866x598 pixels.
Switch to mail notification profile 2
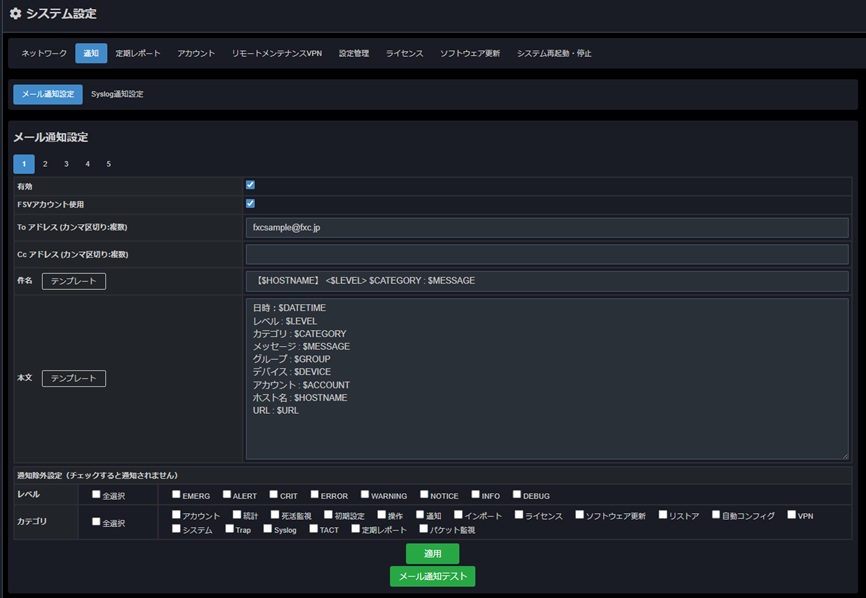tap(45, 164)
